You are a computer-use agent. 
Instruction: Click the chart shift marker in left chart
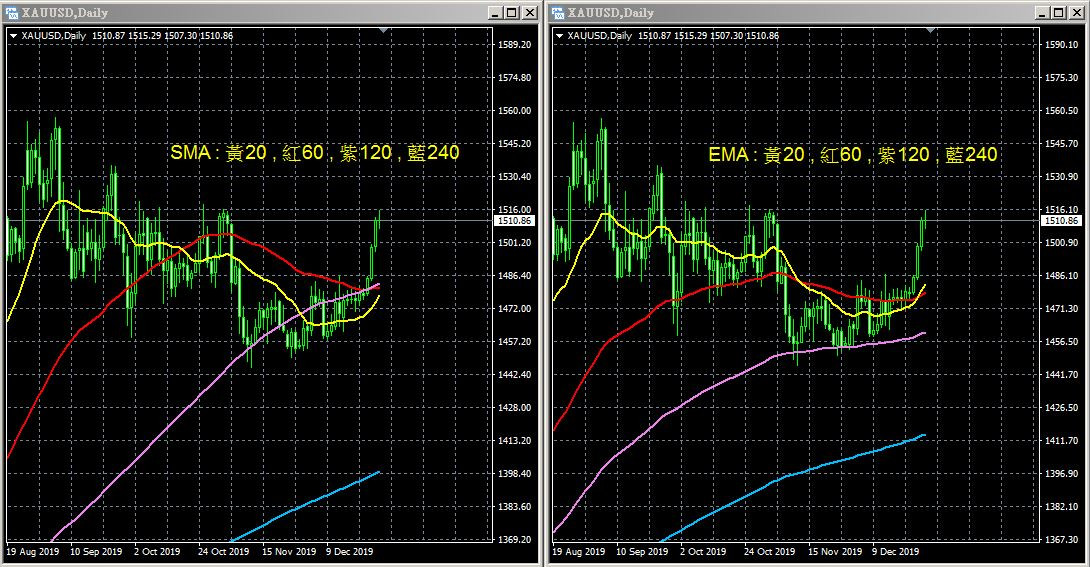point(384,31)
